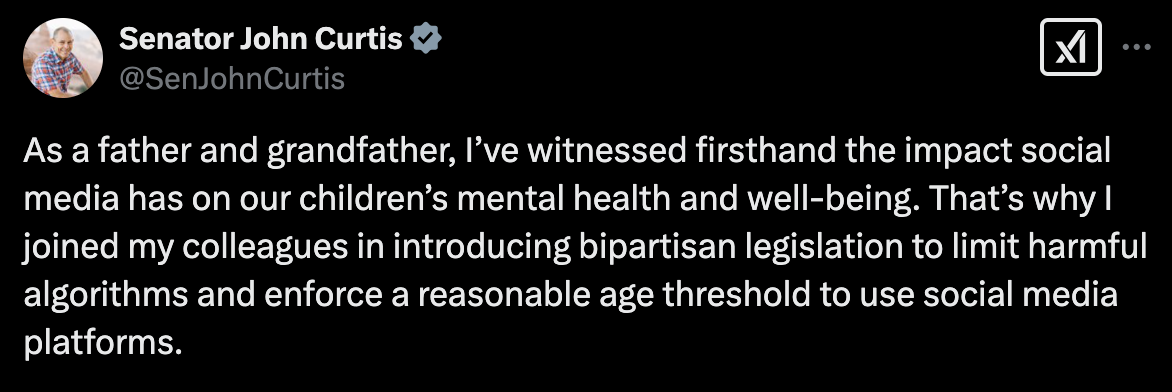Open the @SenJohnCurtis handle link
The image size is (1172, 392).
click(232, 78)
